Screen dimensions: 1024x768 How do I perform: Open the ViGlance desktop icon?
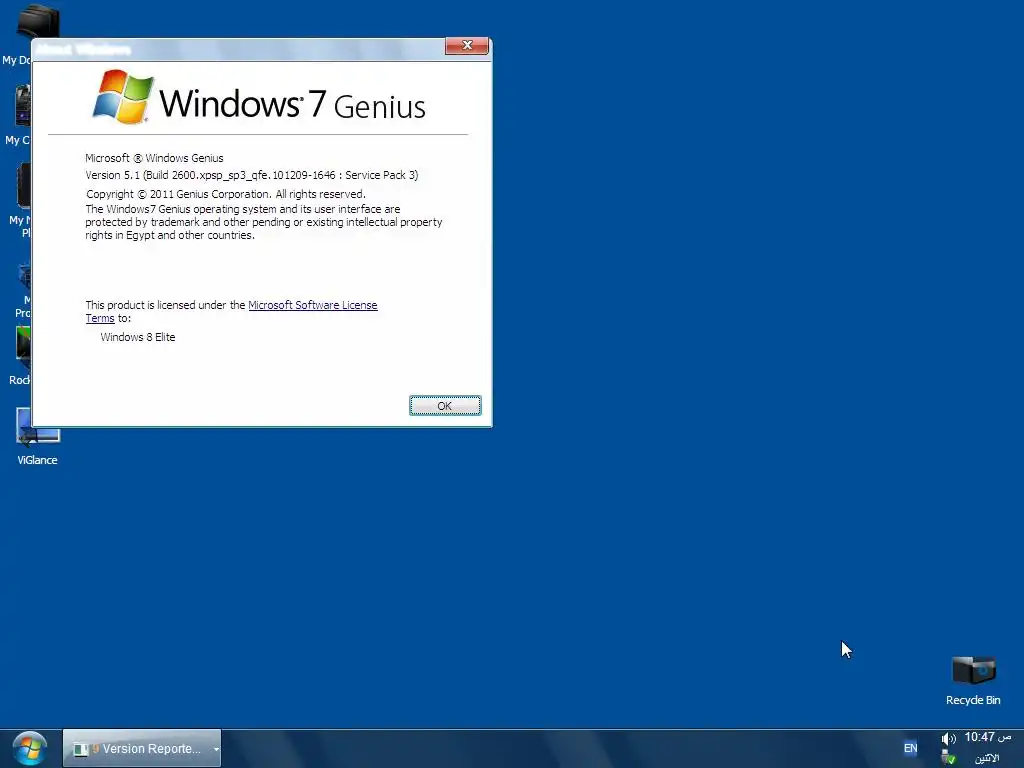click(x=37, y=436)
